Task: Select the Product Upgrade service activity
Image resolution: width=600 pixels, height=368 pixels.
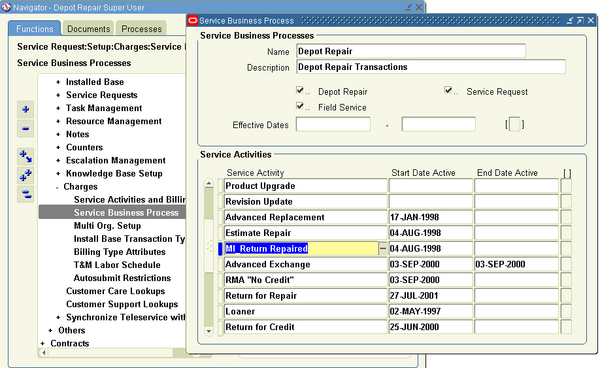Action: click(305, 186)
